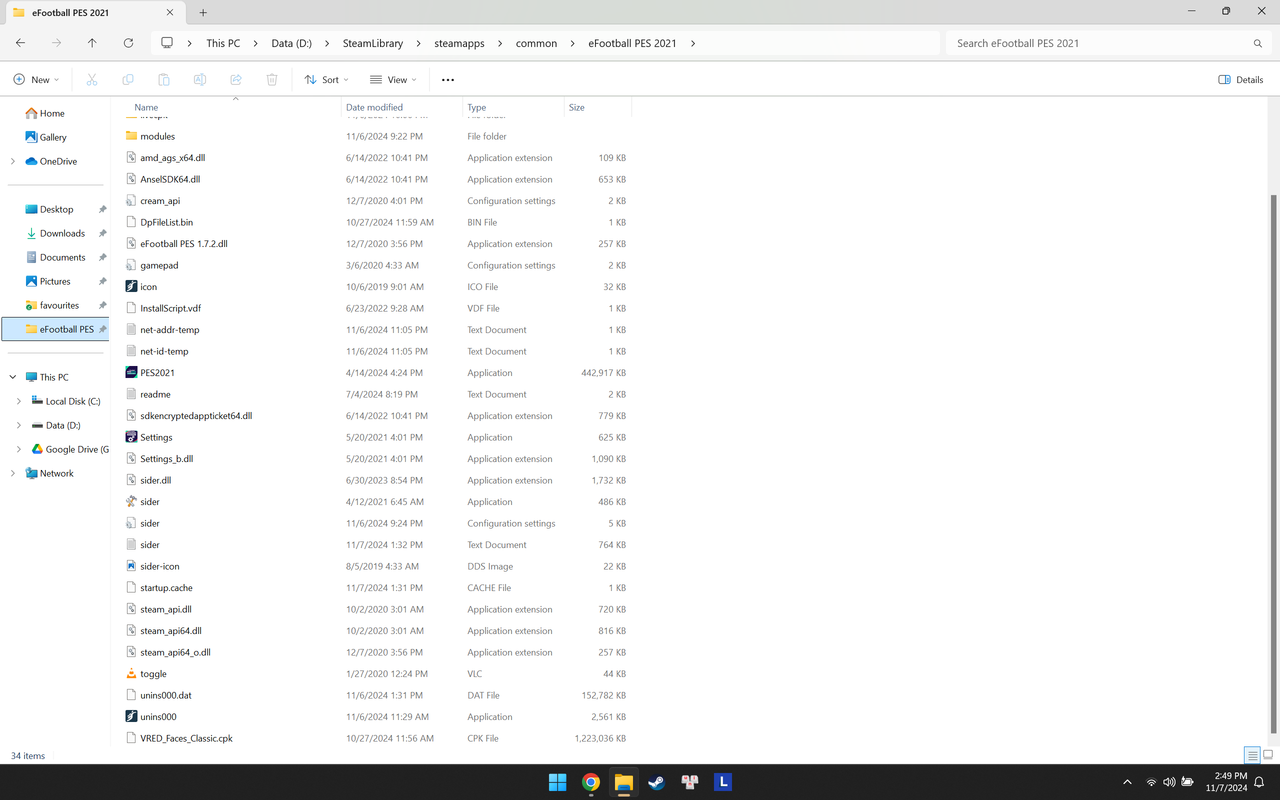Toggle the Details pane
Viewport: 1280px width, 800px height.
click(x=1240, y=79)
